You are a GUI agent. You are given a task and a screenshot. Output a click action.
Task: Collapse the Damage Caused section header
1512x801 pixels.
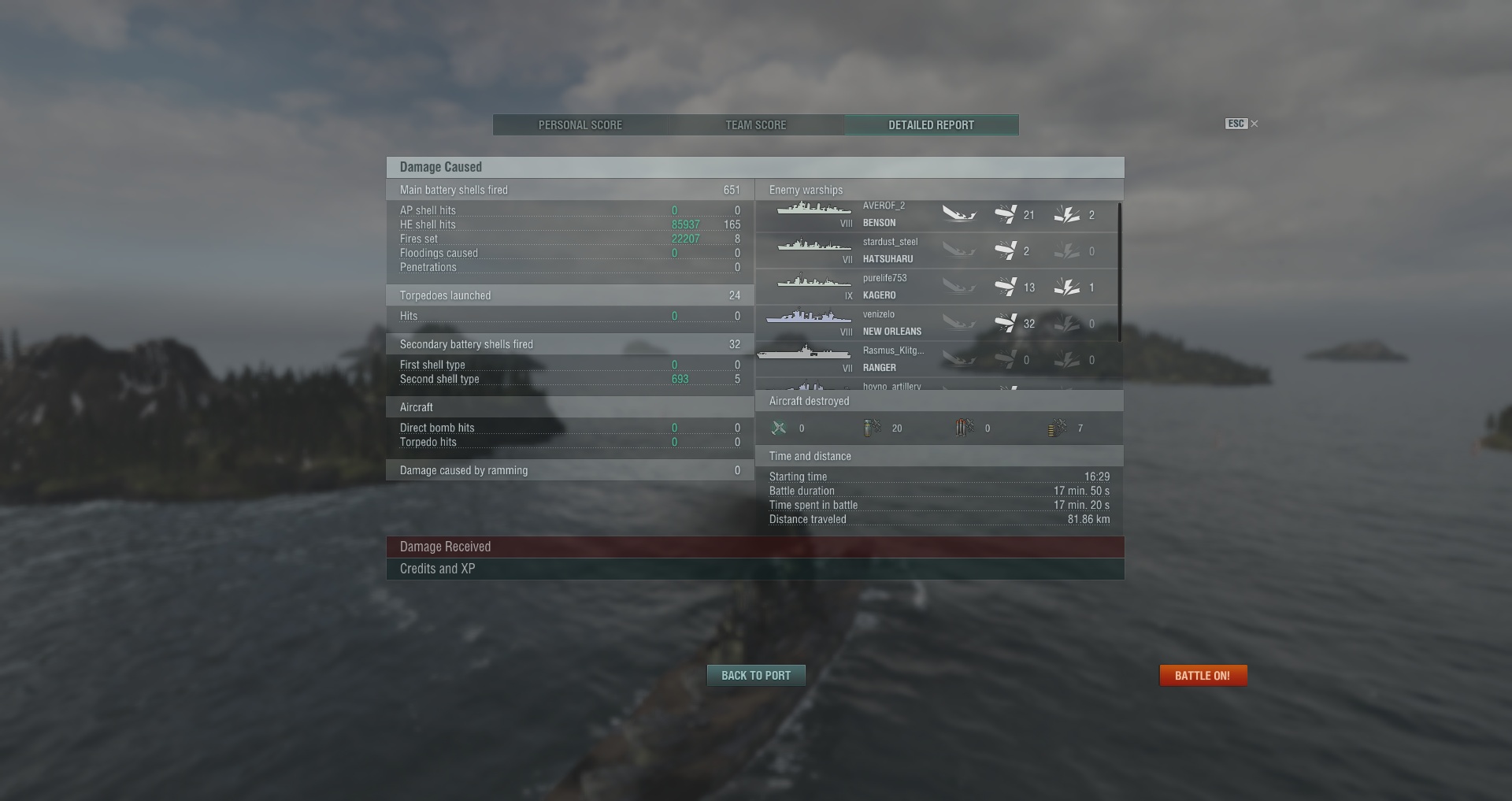tap(755, 167)
